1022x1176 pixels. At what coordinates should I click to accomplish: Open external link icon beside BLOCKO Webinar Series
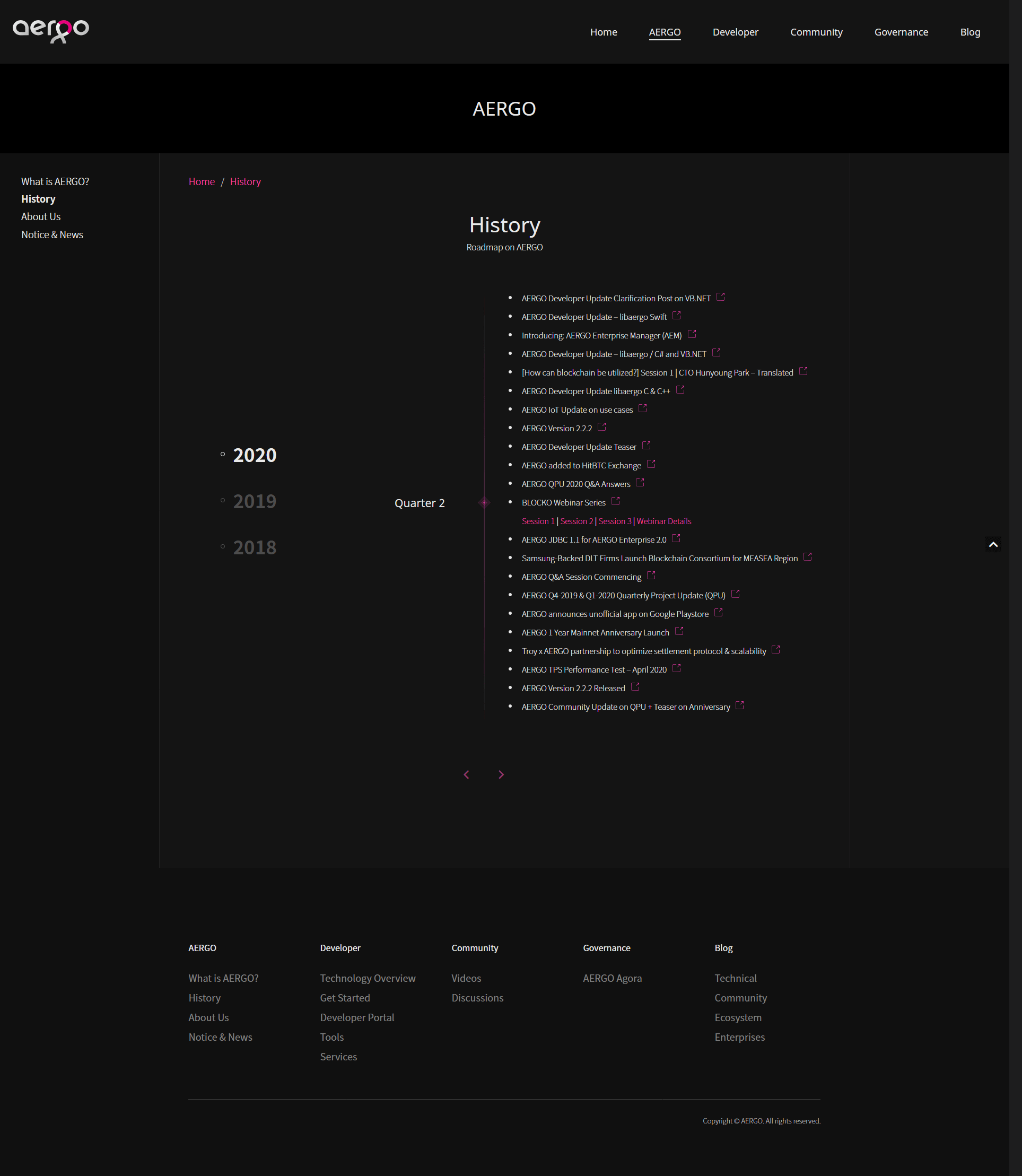[615, 501]
